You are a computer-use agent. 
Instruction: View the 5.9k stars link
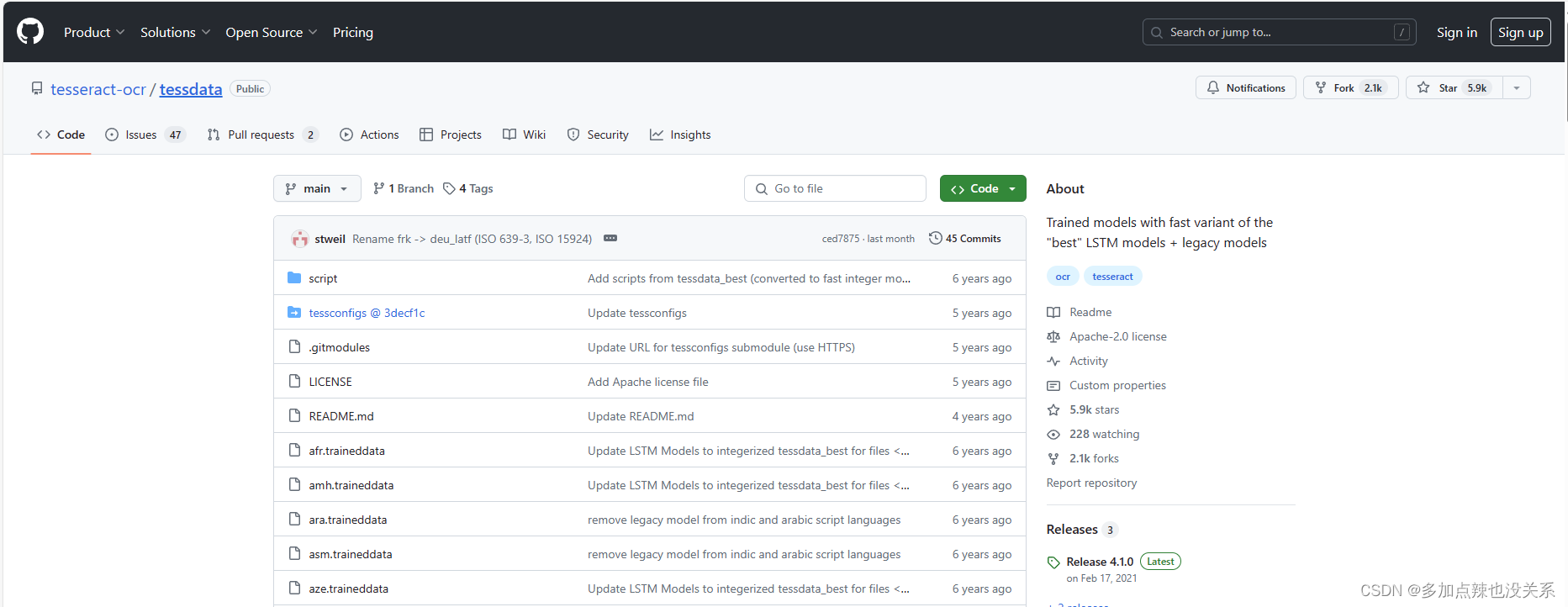pos(1083,409)
